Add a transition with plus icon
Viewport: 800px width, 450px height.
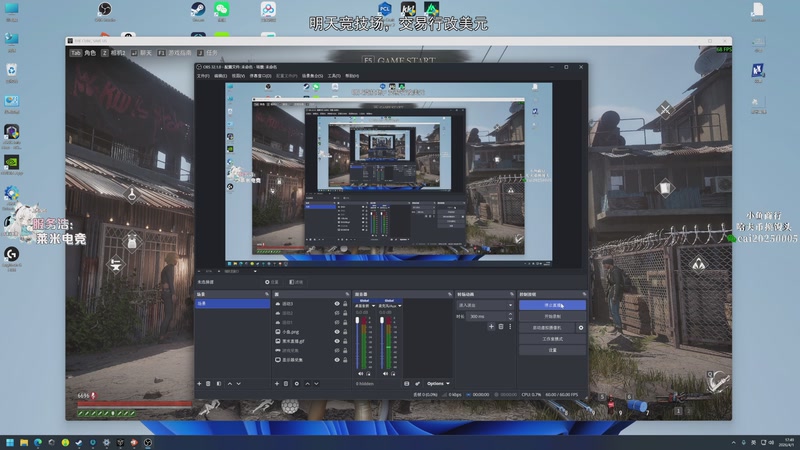coord(491,327)
